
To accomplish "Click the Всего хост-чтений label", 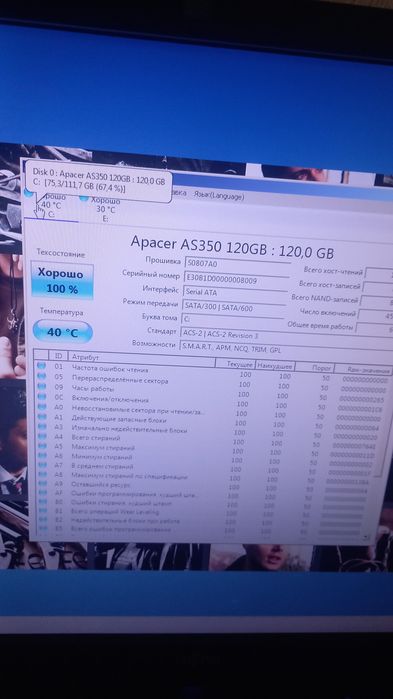I will point(333,270).
